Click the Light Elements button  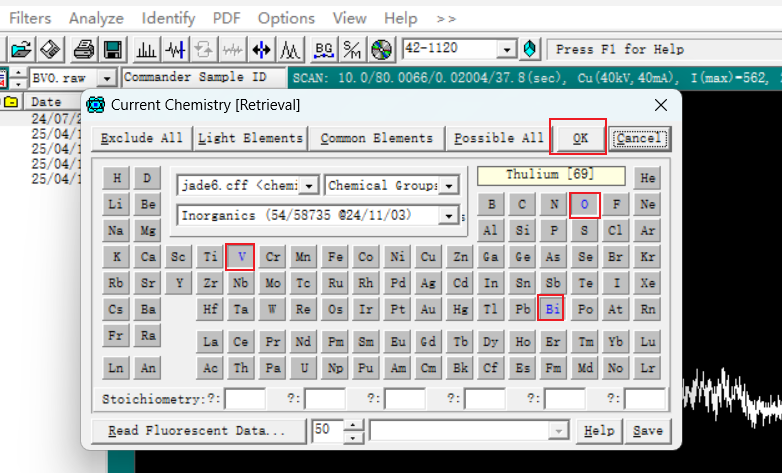(x=250, y=138)
